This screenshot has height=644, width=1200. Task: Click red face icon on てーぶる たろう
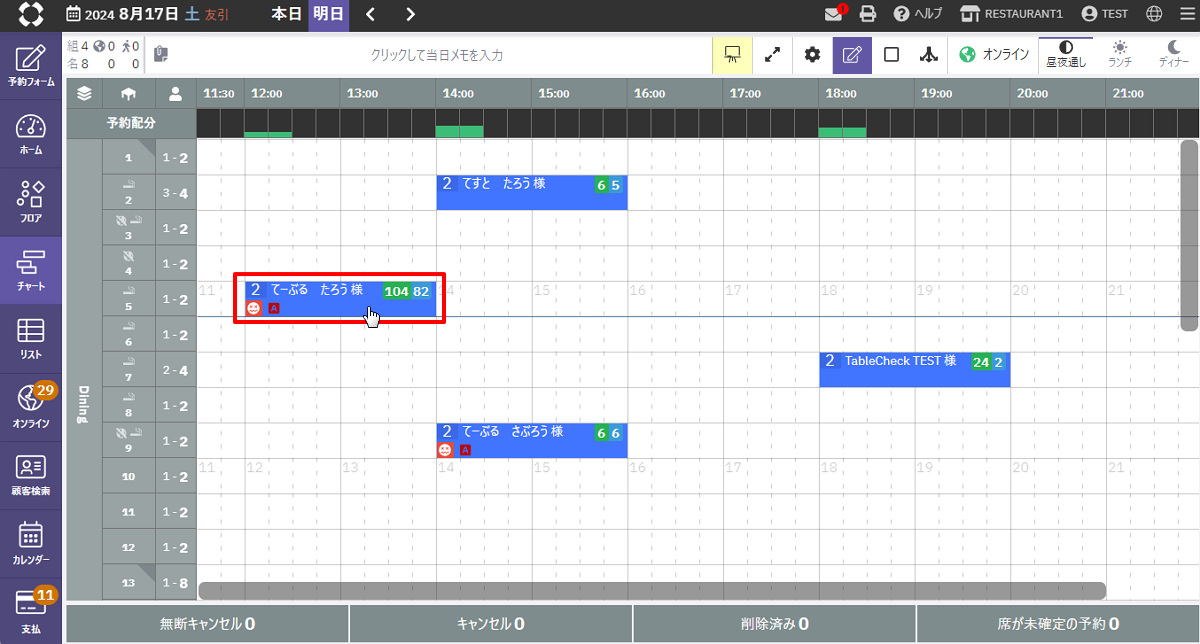254,308
